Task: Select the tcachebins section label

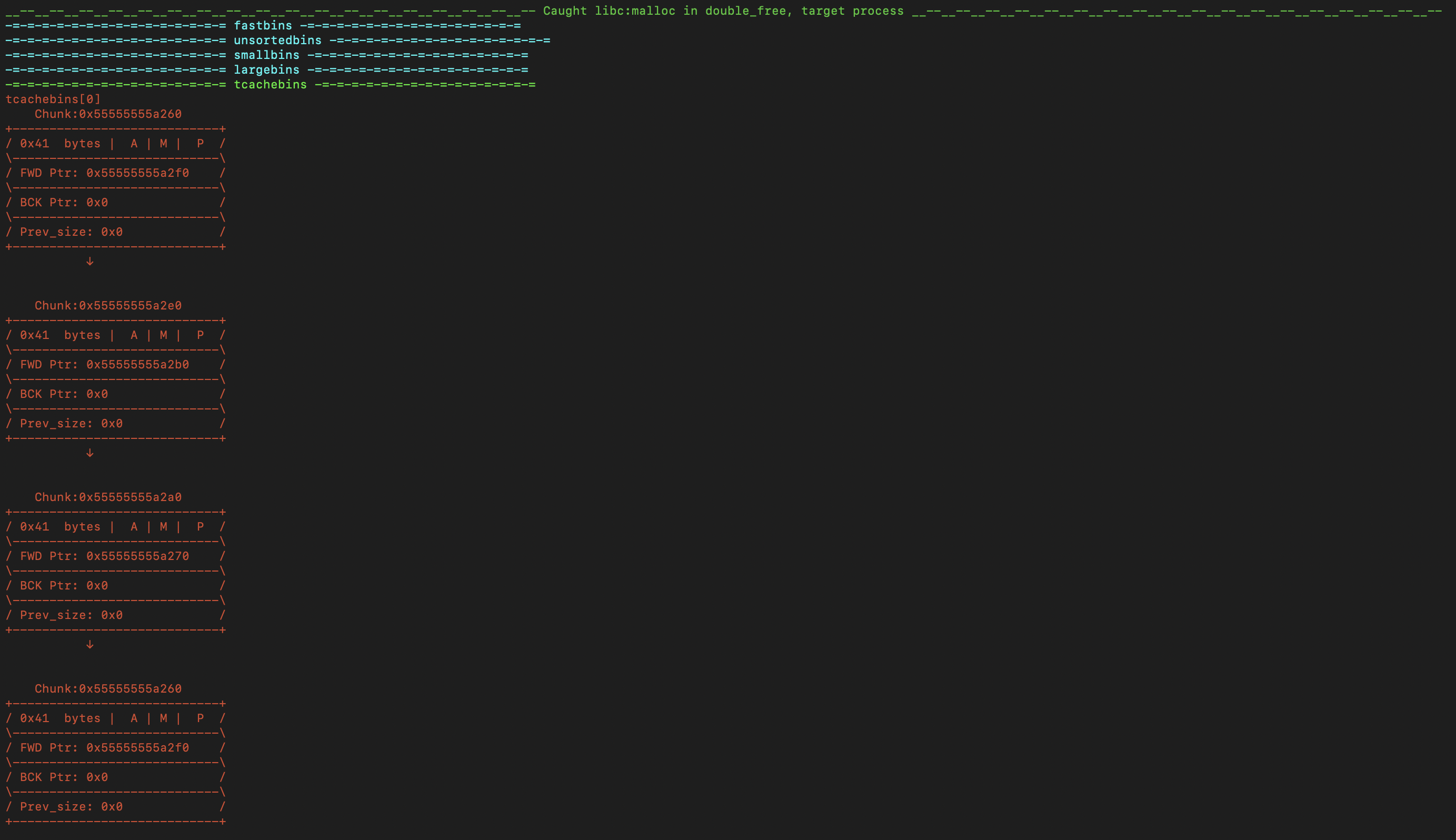Action: tap(270, 84)
